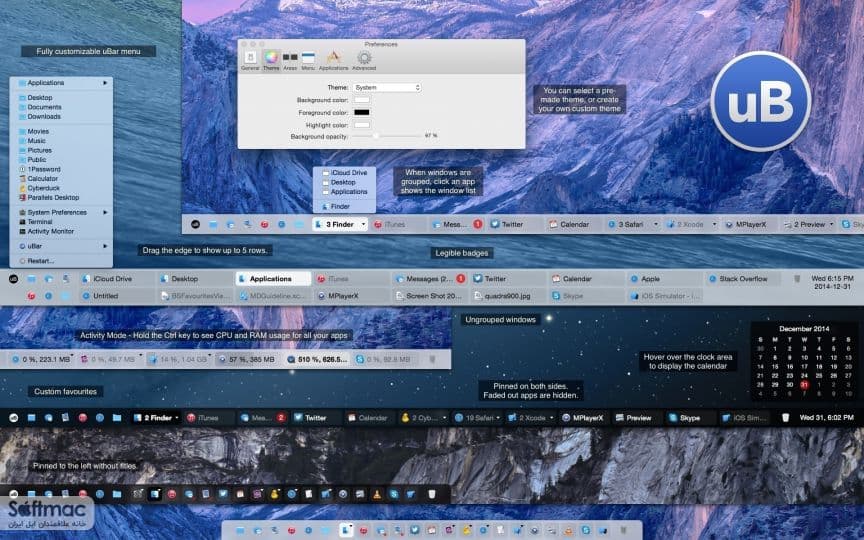The image size is (864, 540).
Task: Open the Areas pane in Preferences
Action: pos(290,61)
